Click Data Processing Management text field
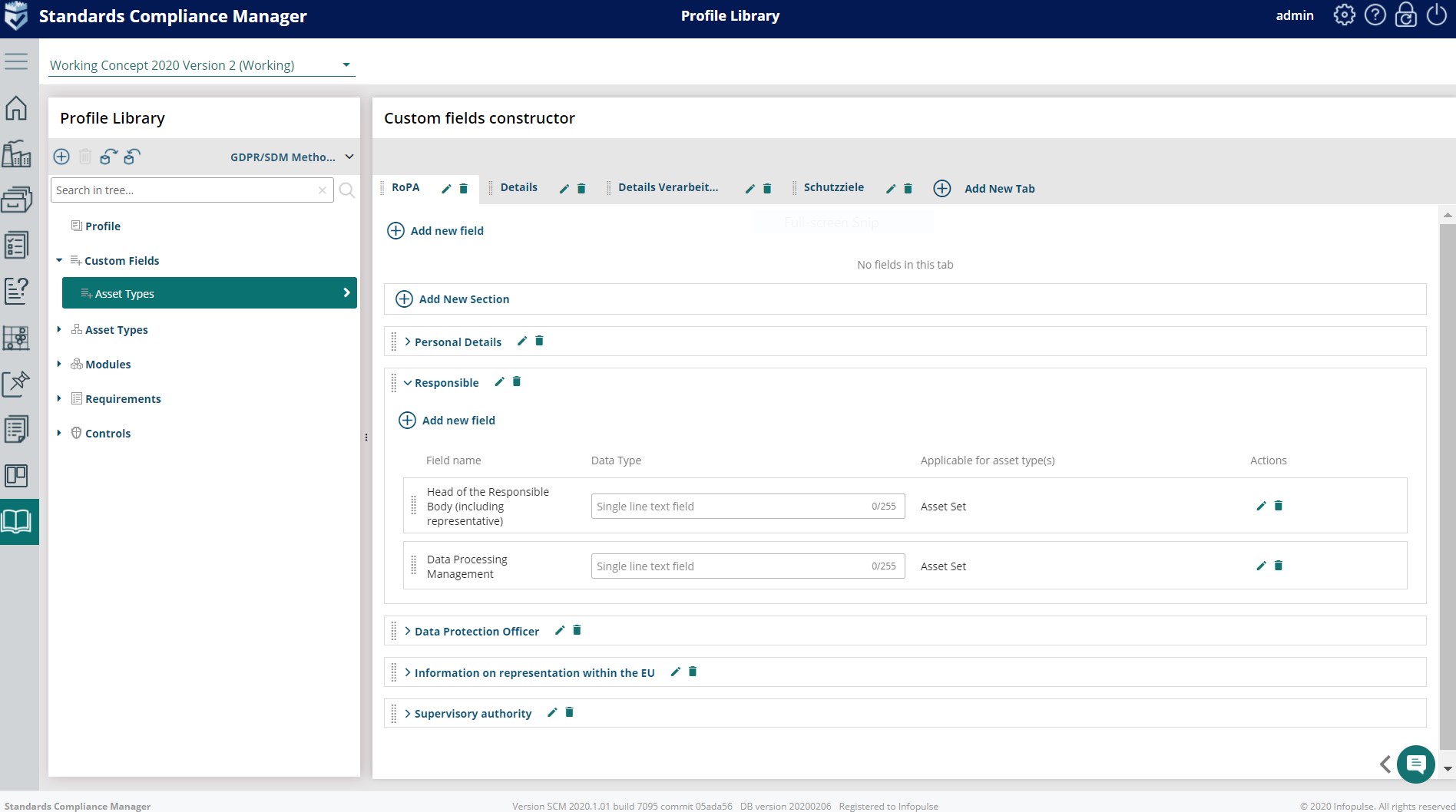The height and width of the screenshot is (812, 1456). pos(748,566)
